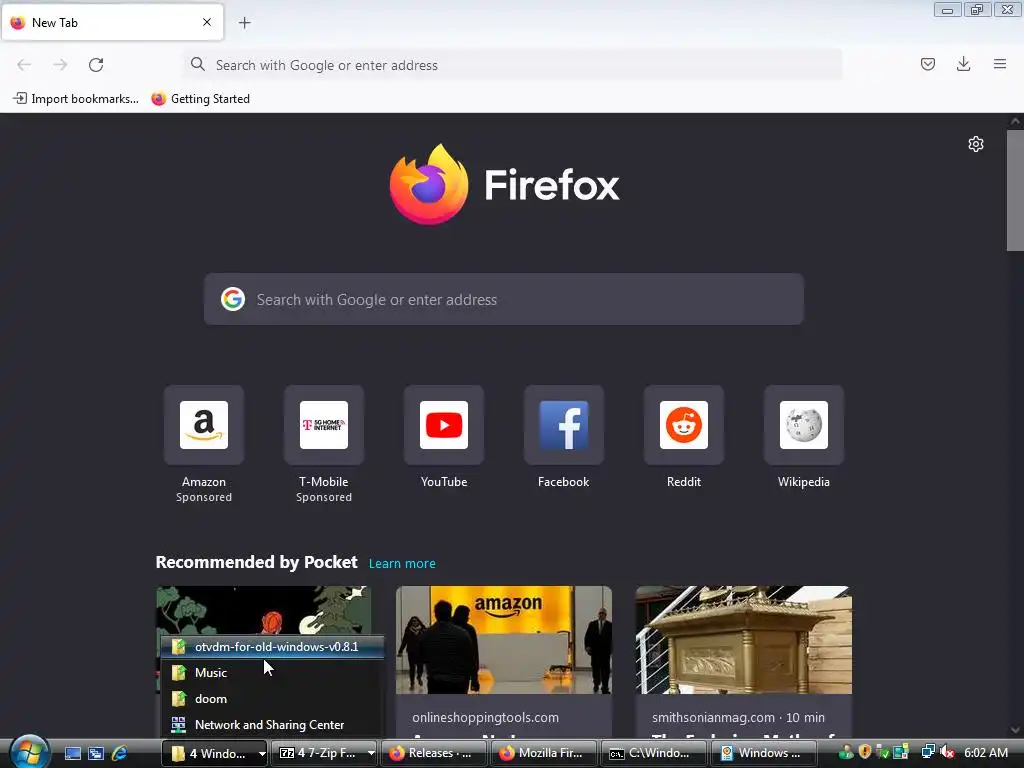1024x768 pixels.
Task: Follow the Learn more Pocket link
Action: [x=402, y=564]
